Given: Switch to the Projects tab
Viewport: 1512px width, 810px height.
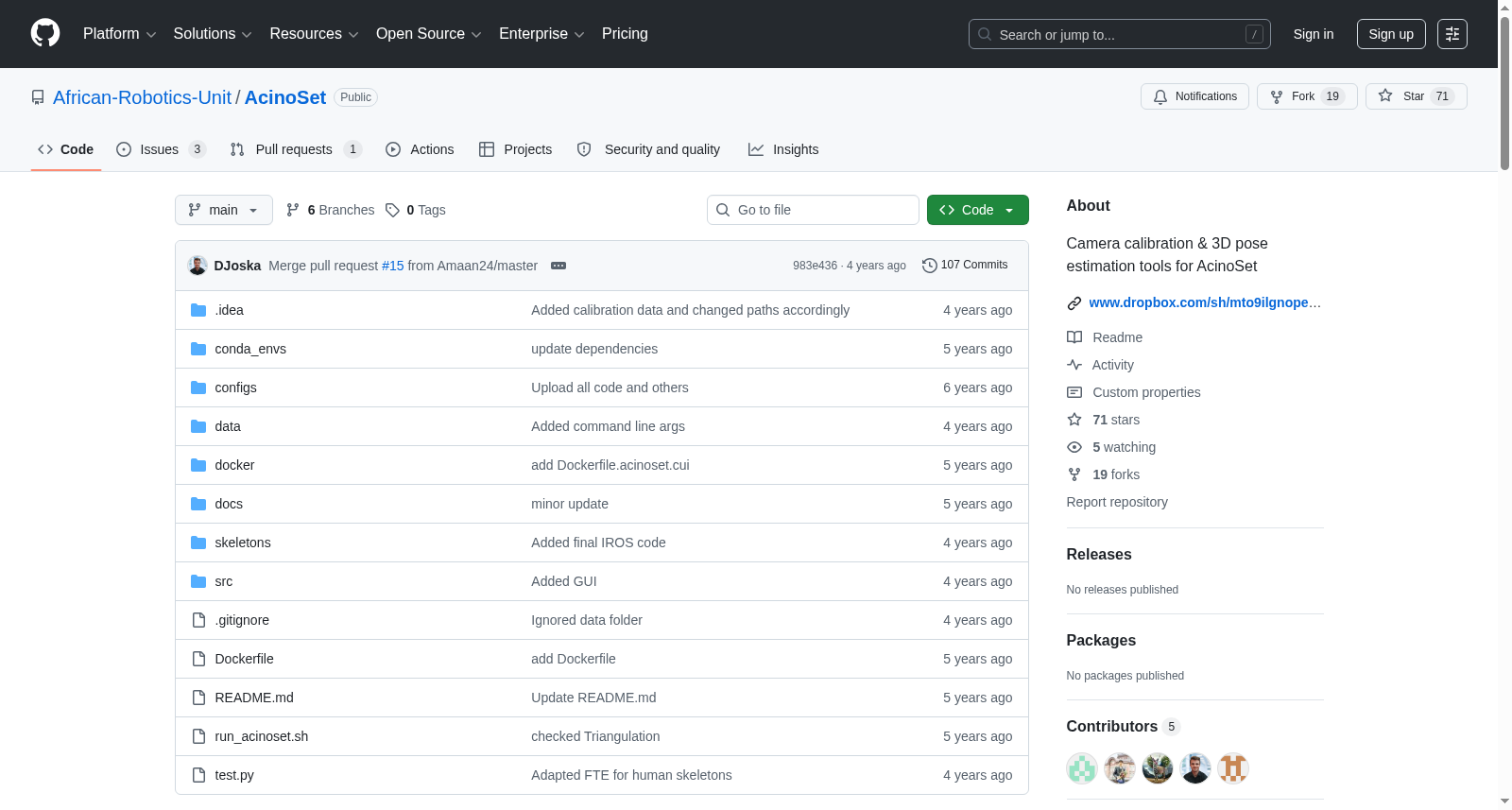Looking at the screenshot, I should point(515,149).
